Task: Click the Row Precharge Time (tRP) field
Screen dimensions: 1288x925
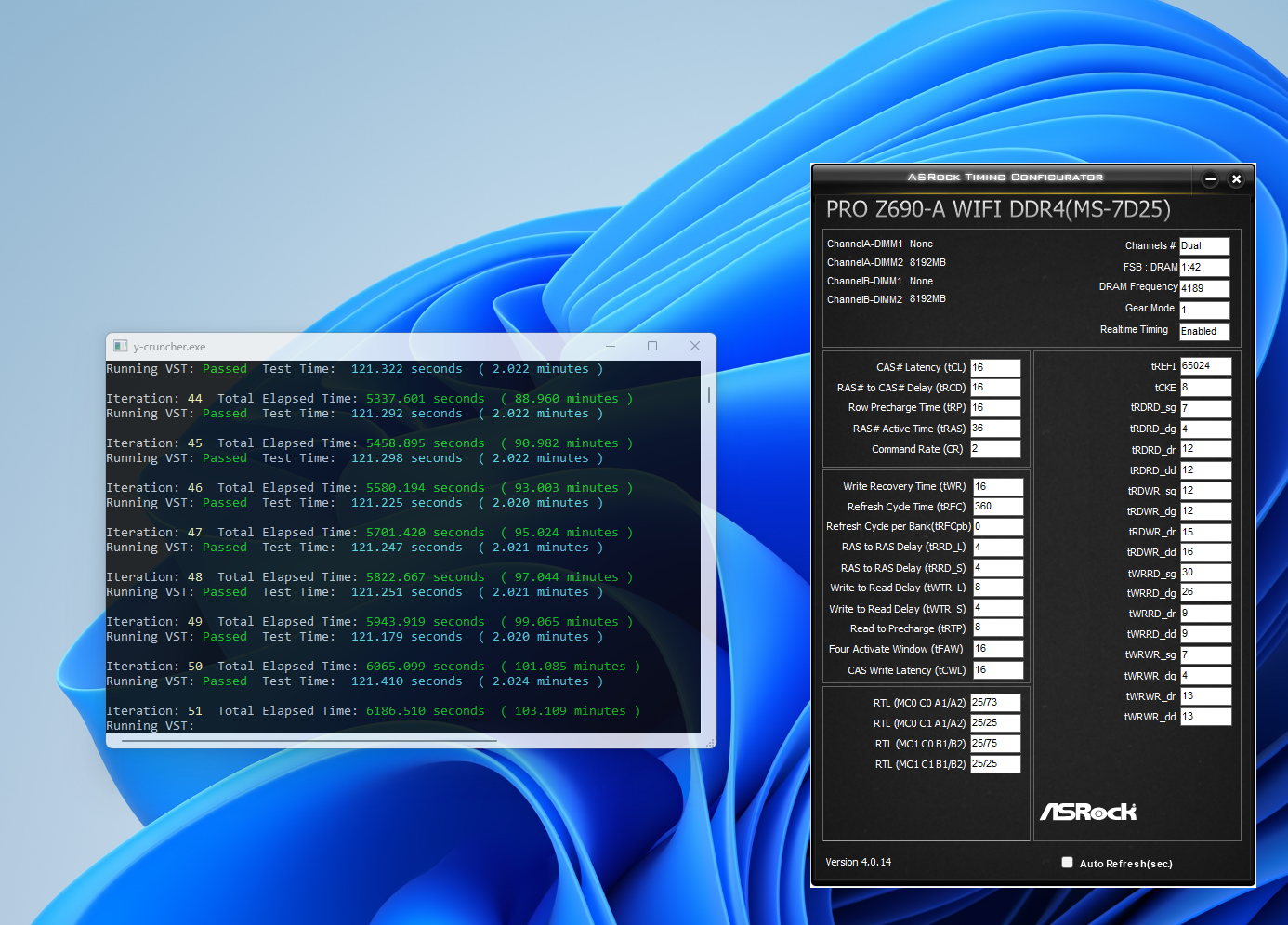Action: pyautogui.click(x=995, y=408)
